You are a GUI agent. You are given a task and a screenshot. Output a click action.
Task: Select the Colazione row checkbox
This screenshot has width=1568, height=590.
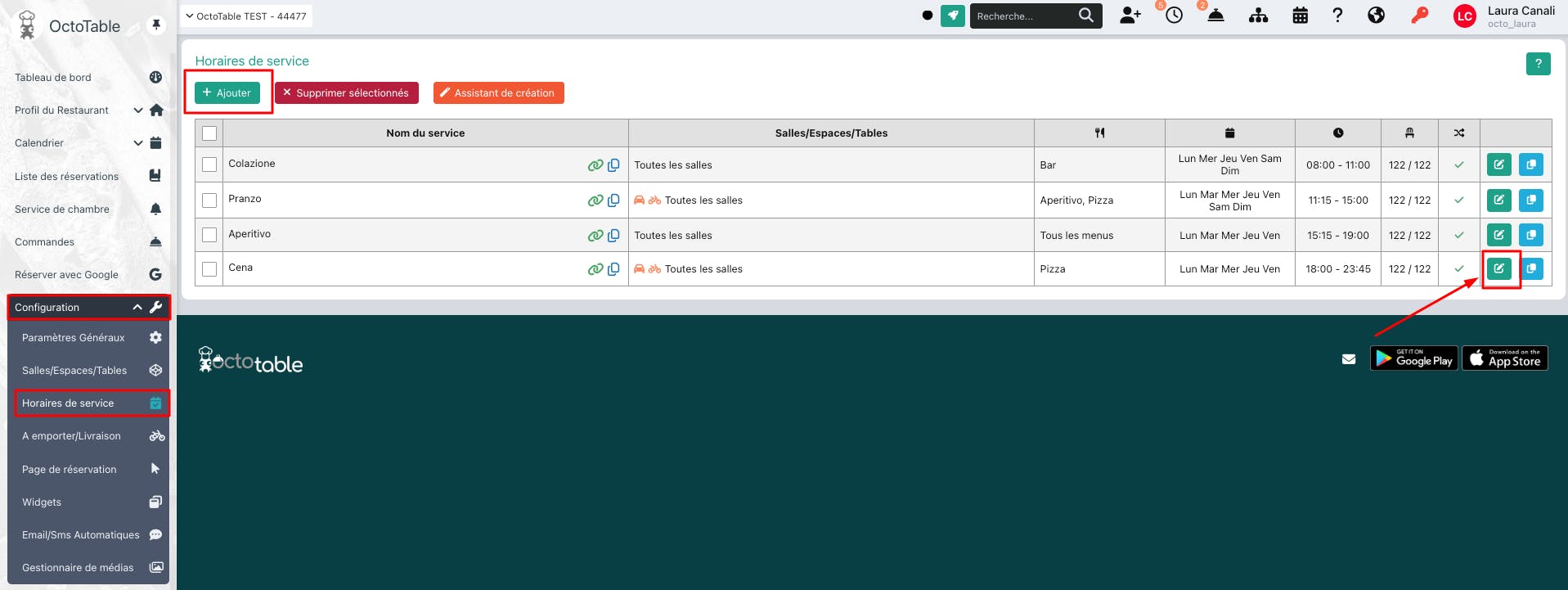pos(209,164)
